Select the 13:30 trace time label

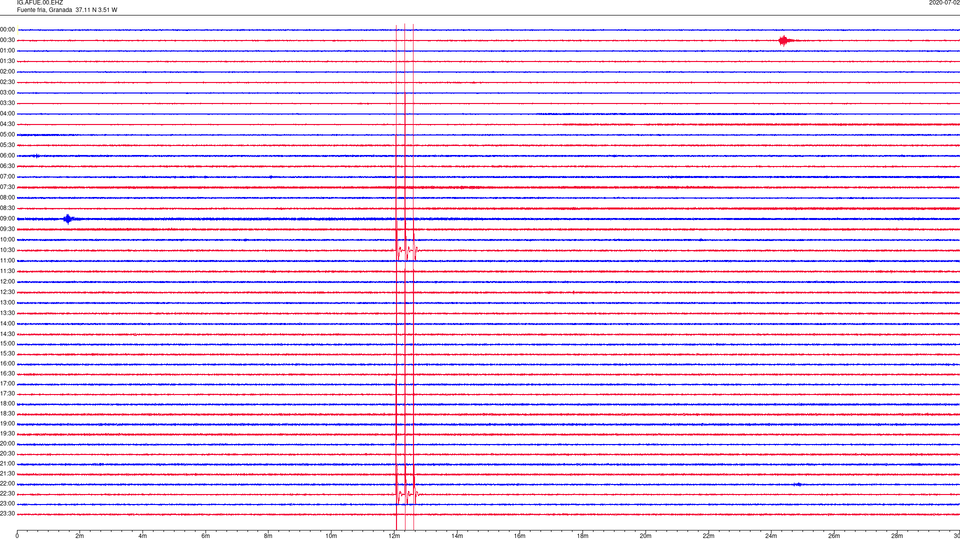[x=7, y=313]
